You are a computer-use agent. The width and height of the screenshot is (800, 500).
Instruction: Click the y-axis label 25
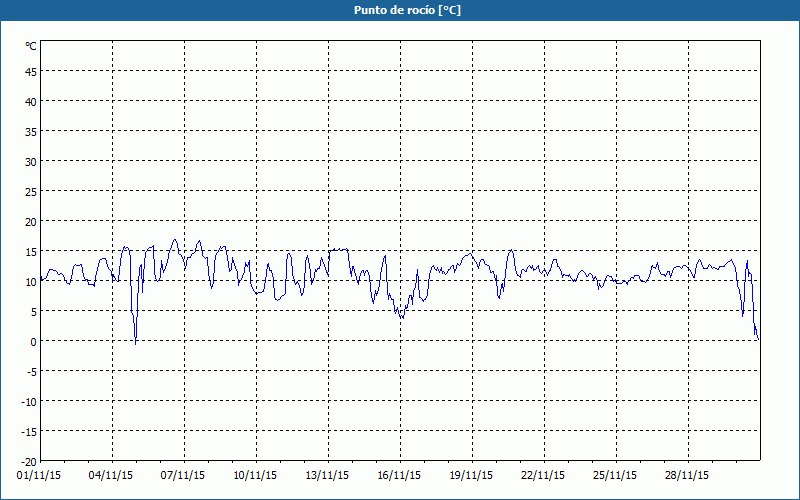pyautogui.click(x=31, y=192)
